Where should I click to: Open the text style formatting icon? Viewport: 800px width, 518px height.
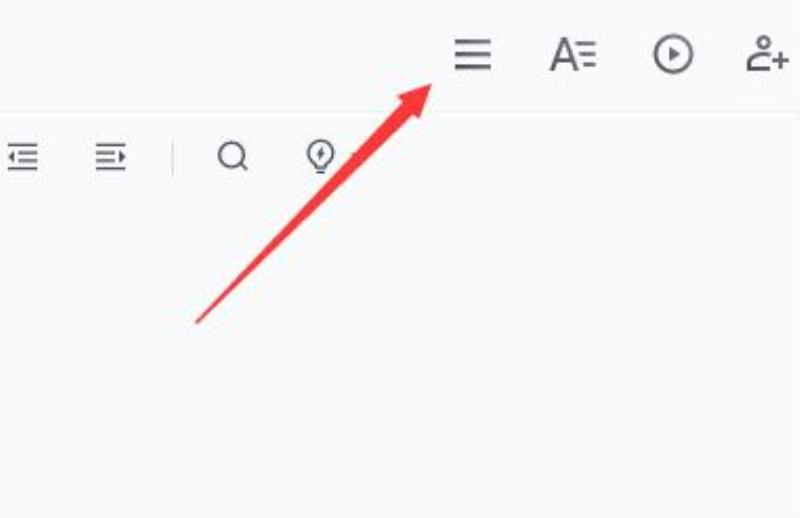pyautogui.click(x=573, y=54)
